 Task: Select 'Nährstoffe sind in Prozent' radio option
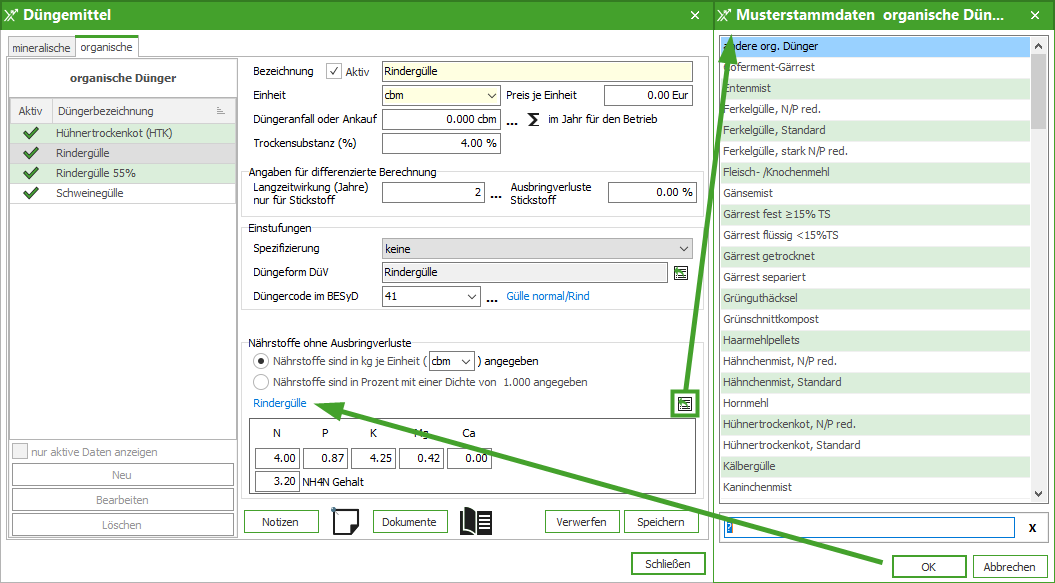click(261, 382)
